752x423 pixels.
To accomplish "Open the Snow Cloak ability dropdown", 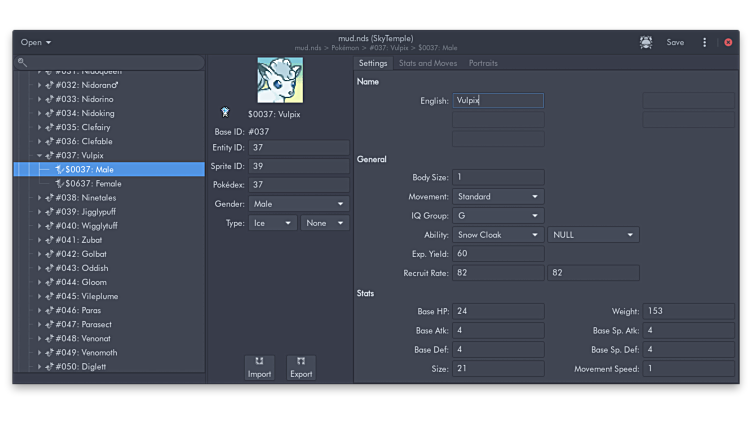I will [x=497, y=235].
